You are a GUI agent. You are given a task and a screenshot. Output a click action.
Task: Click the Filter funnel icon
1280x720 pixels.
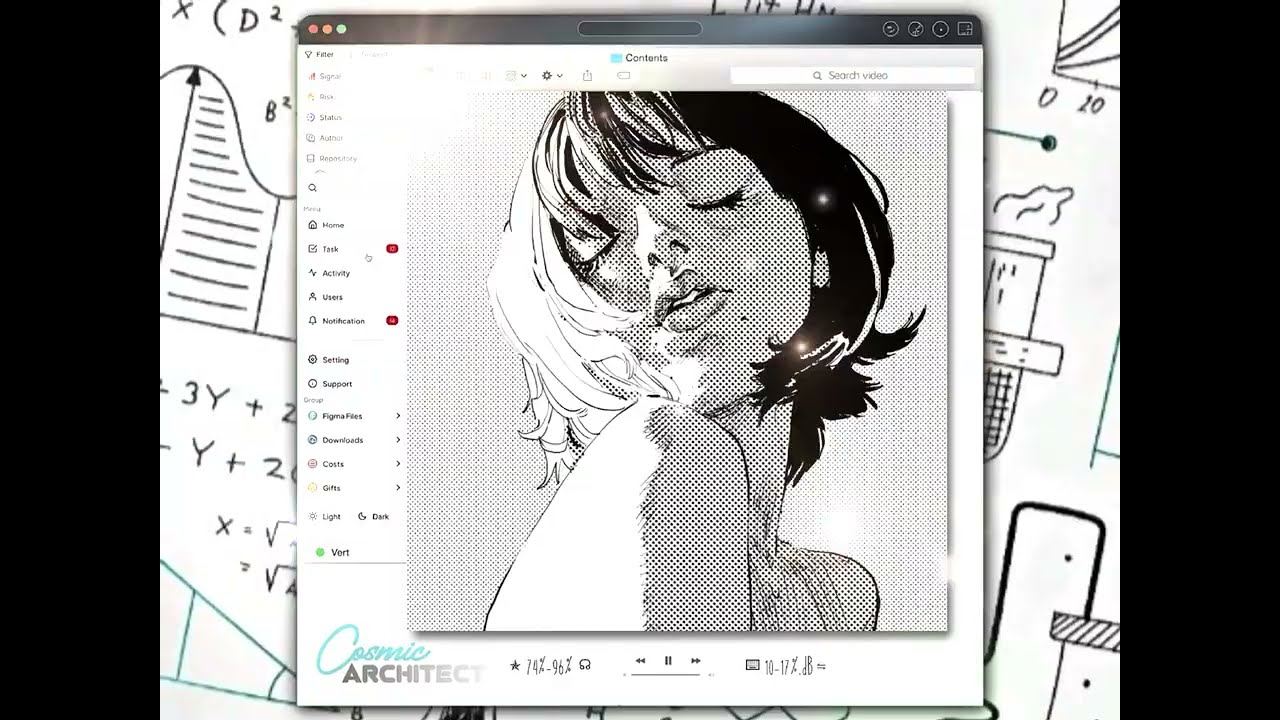(309, 55)
